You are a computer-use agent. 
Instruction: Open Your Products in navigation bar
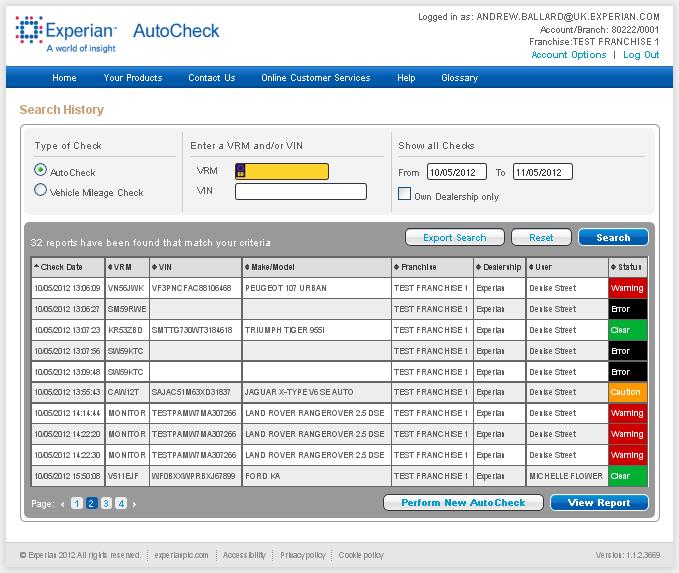[133, 78]
